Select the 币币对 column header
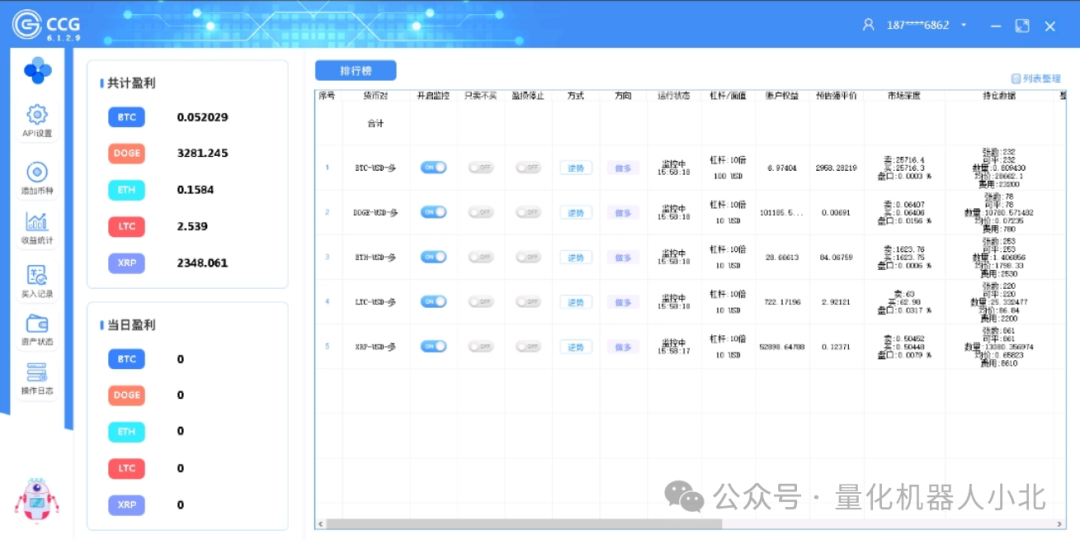 tap(375, 96)
